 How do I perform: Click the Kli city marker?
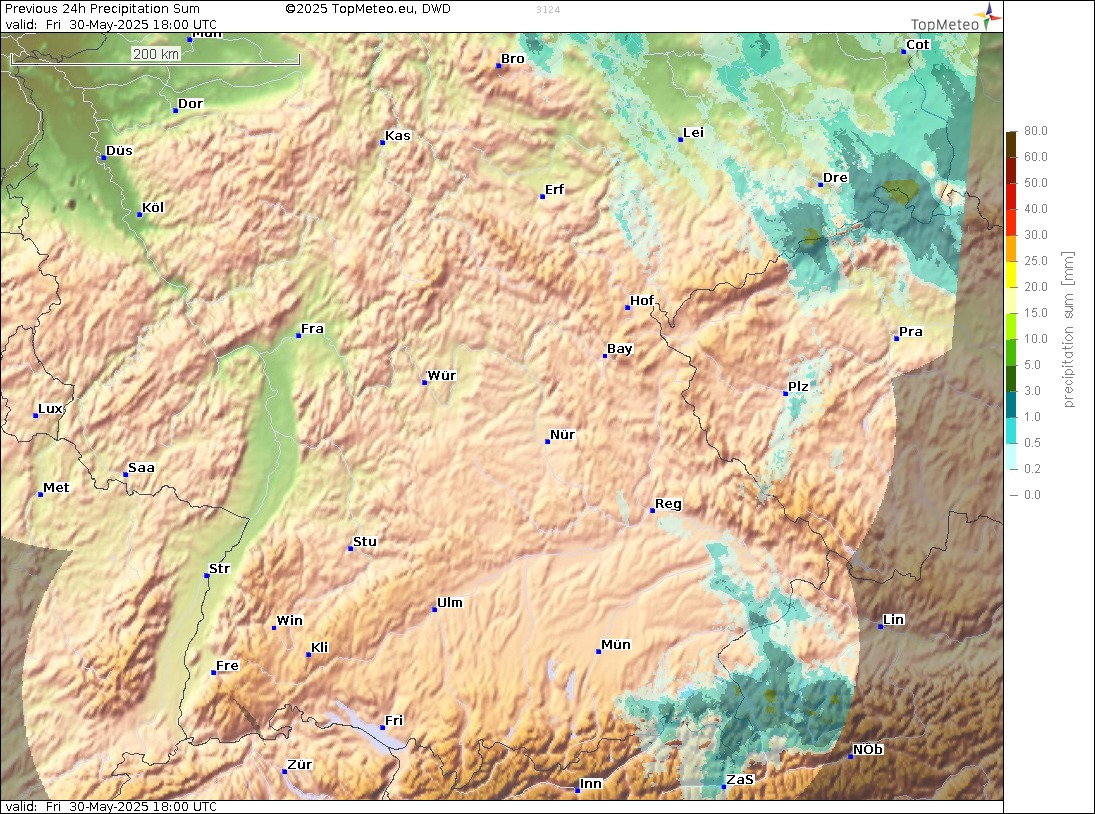pyautogui.click(x=309, y=654)
